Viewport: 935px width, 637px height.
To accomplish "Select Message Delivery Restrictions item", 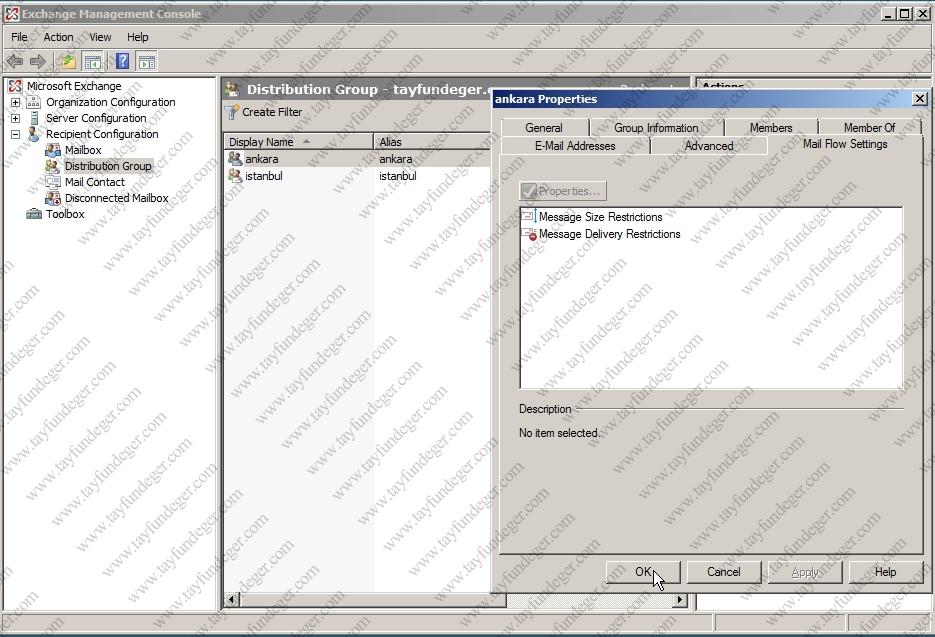I will pyautogui.click(x=609, y=234).
